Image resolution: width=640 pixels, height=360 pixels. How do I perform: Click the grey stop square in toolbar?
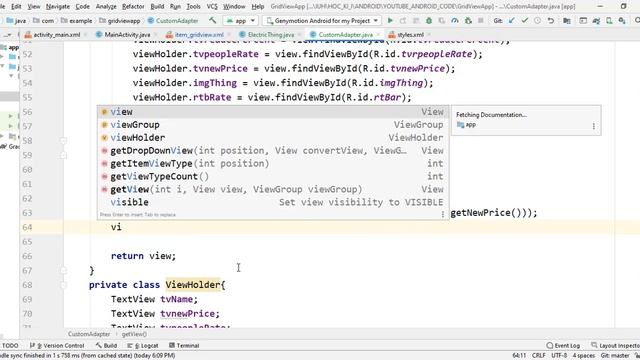click(481, 20)
